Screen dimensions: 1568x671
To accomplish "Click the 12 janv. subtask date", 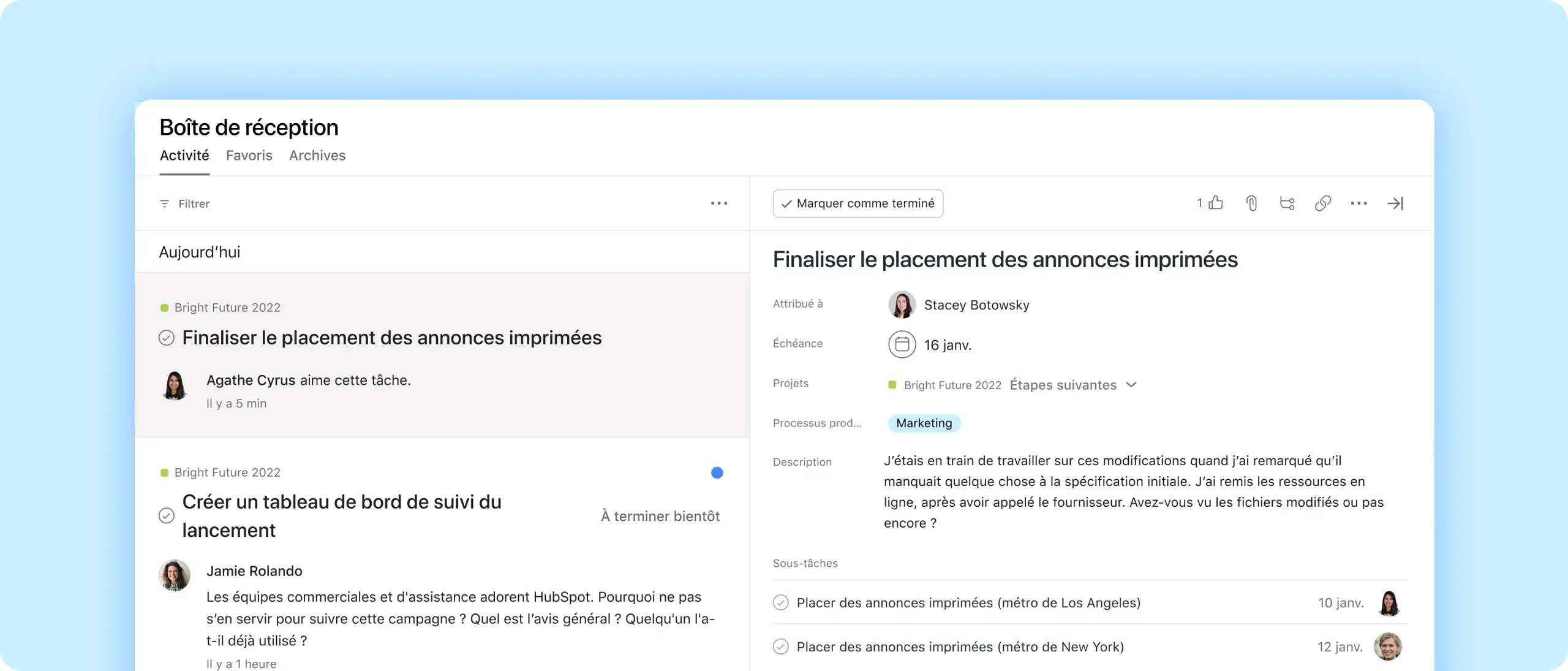I will tap(1340, 646).
